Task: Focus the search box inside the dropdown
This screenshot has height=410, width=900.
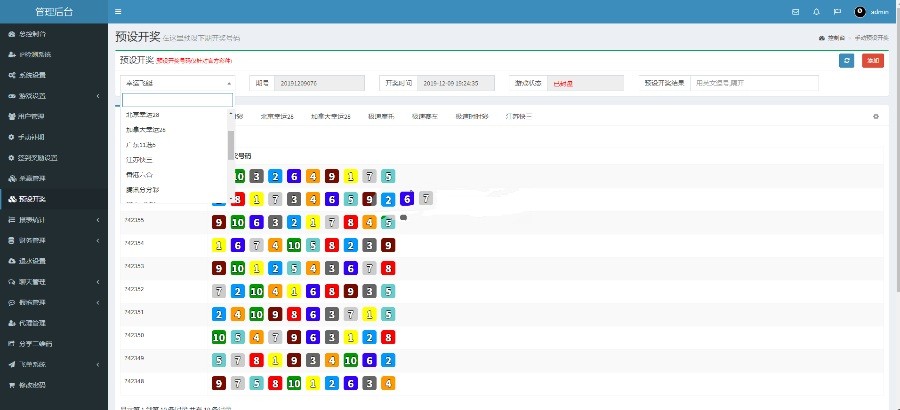Action: click(177, 100)
